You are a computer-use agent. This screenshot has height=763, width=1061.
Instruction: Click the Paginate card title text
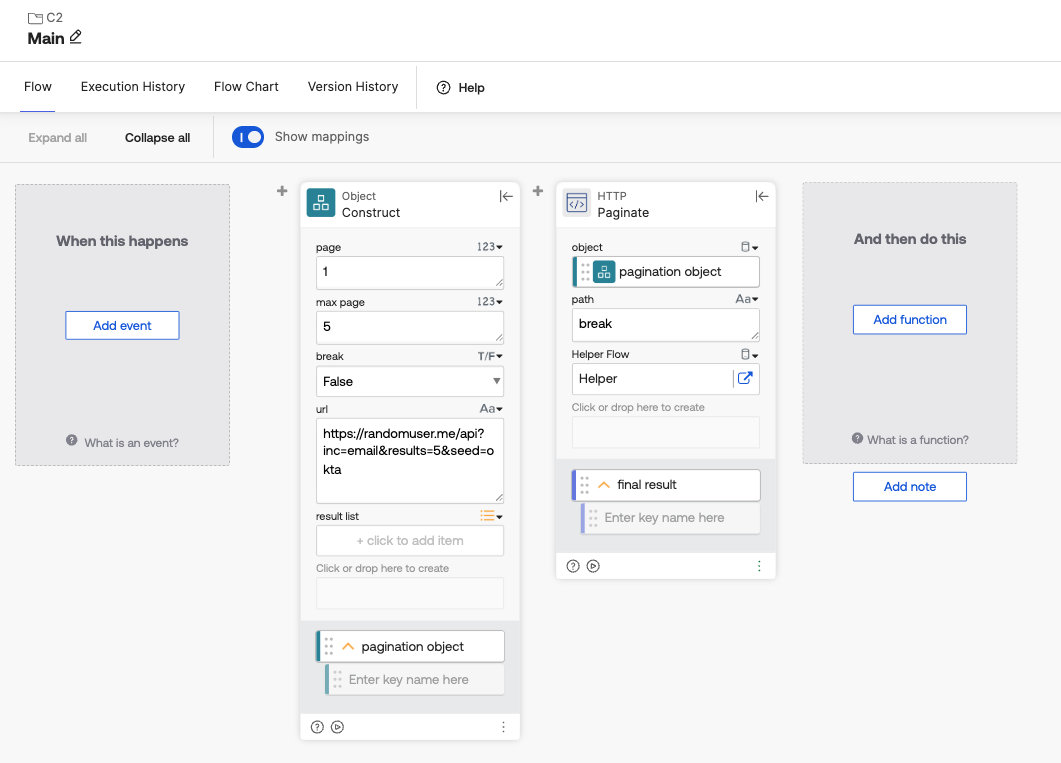(623, 212)
